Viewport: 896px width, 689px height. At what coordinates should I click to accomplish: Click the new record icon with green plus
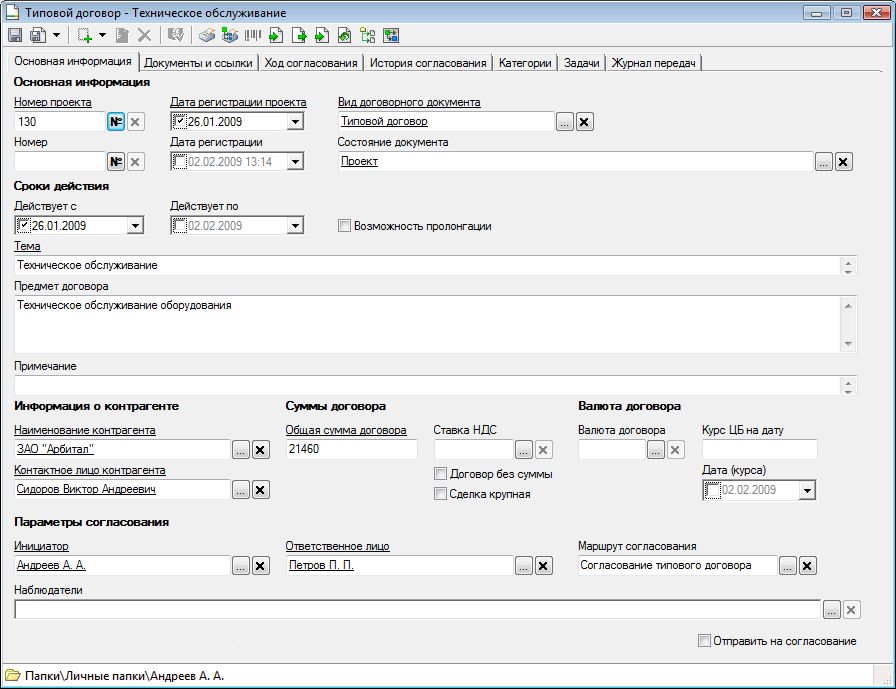click(x=85, y=35)
